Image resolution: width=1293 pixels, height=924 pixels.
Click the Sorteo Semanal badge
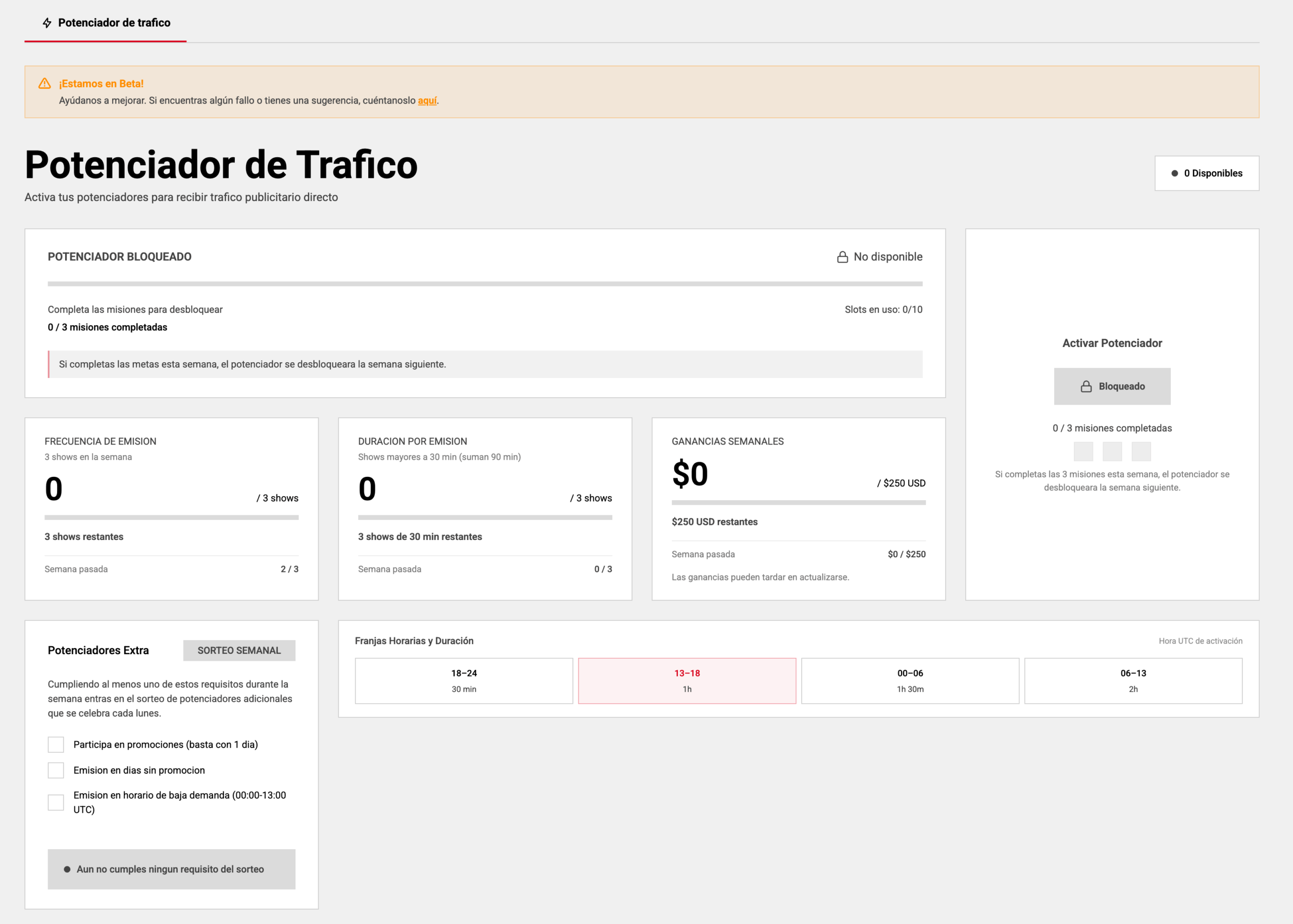tap(239, 650)
